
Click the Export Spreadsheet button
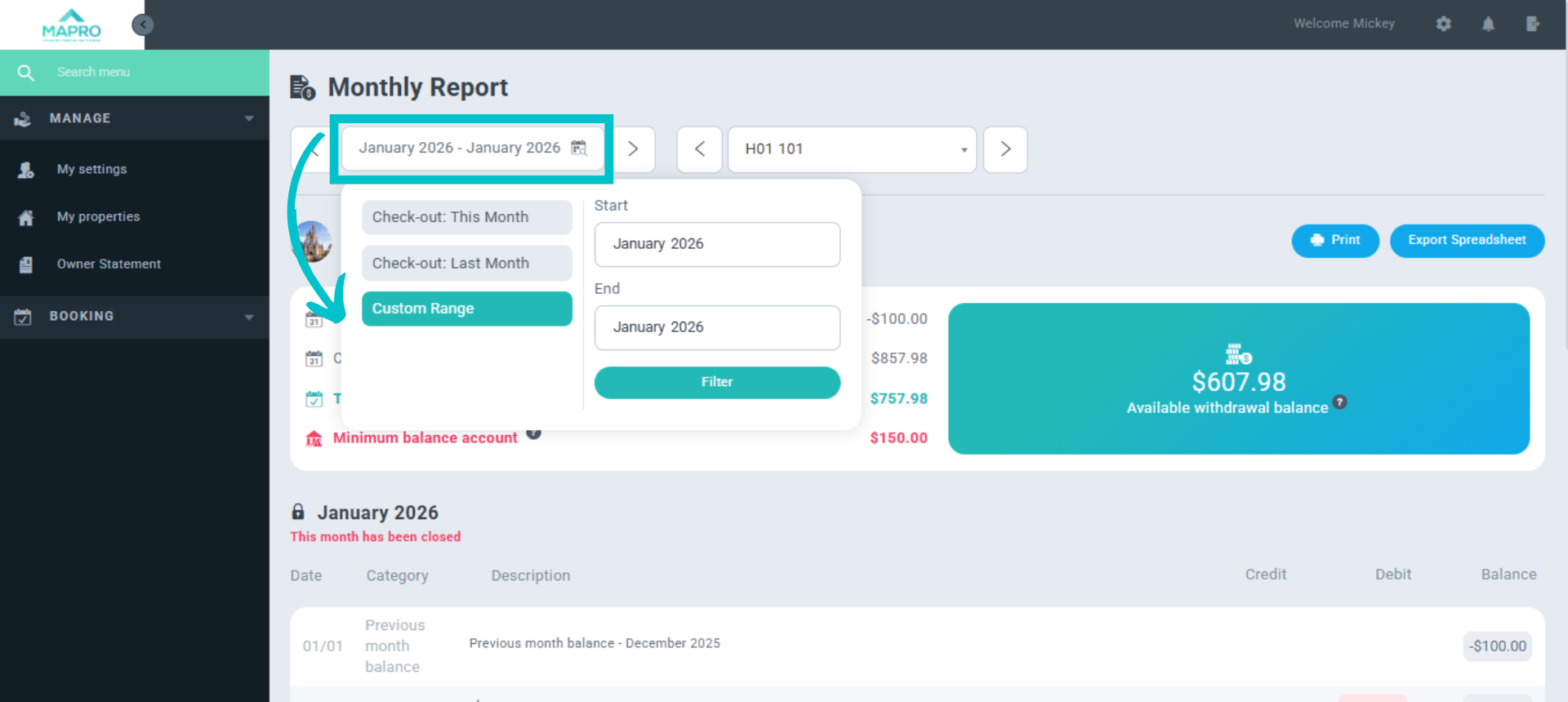(1466, 240)
